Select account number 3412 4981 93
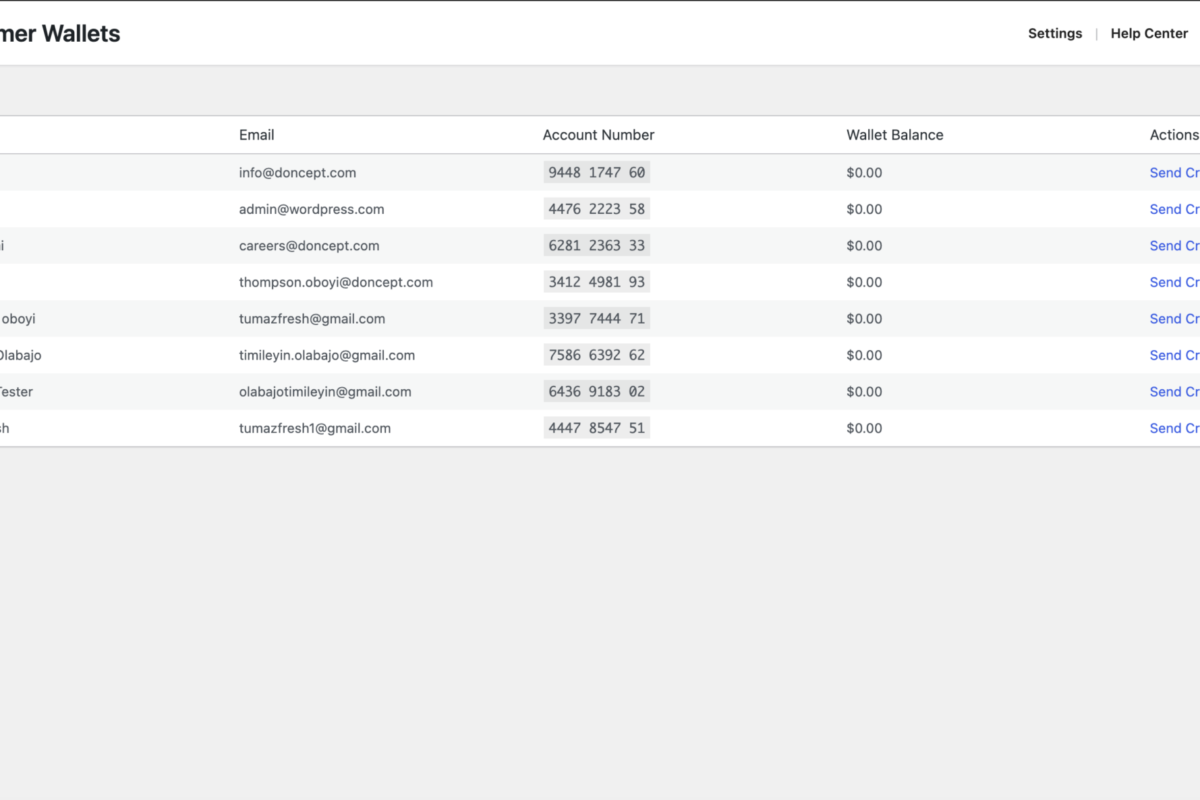 [597, 282]
